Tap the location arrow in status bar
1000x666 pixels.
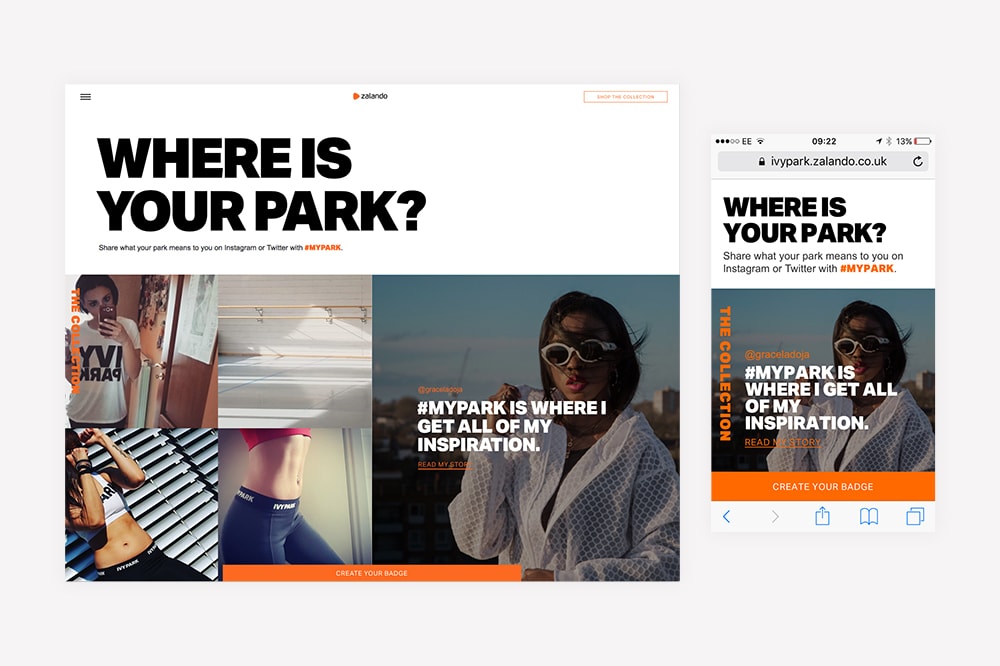point(879,141)
